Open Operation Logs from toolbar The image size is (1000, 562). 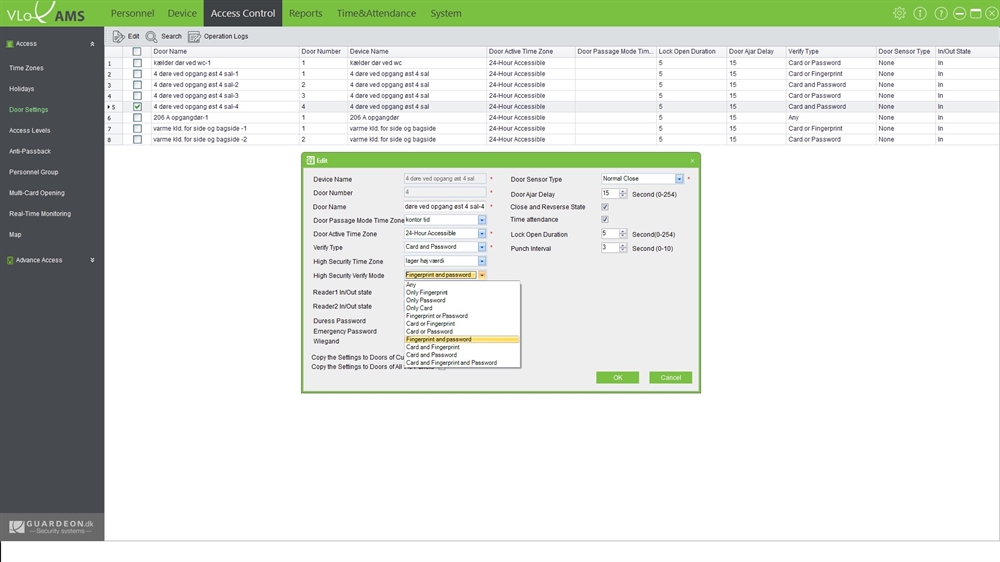tap(218, 36)
